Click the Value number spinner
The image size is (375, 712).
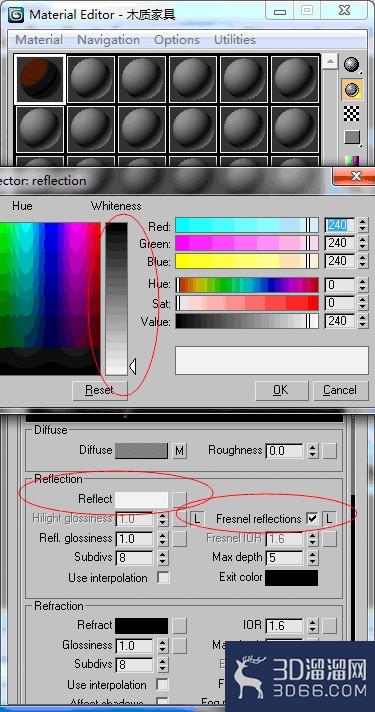point(362,321)
